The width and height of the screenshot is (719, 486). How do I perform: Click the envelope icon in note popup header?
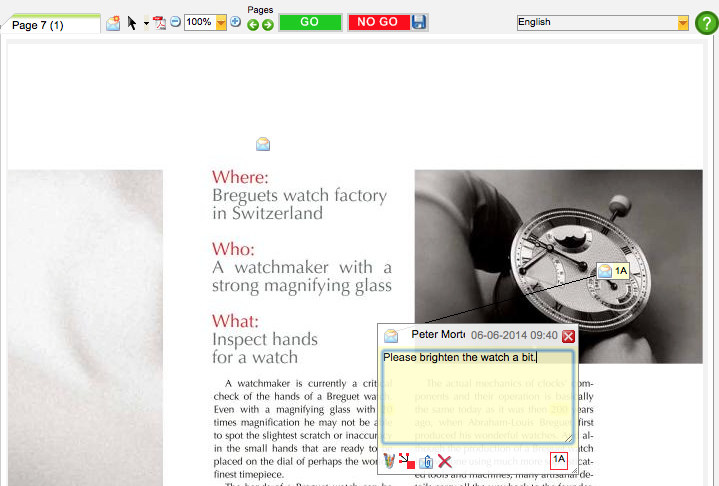pos(391,336)
